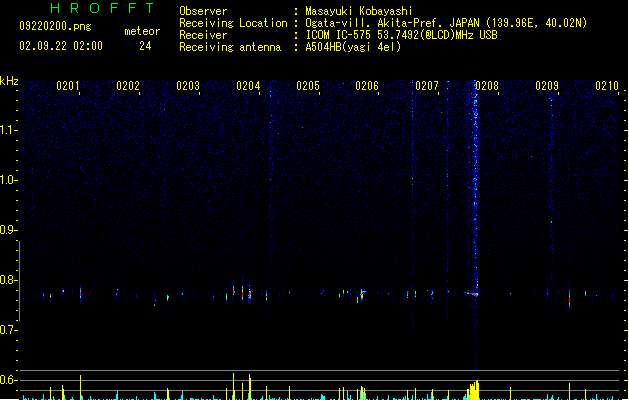
Task: Click the Observer name Masayuki Kobayashi
Action: 359,11
